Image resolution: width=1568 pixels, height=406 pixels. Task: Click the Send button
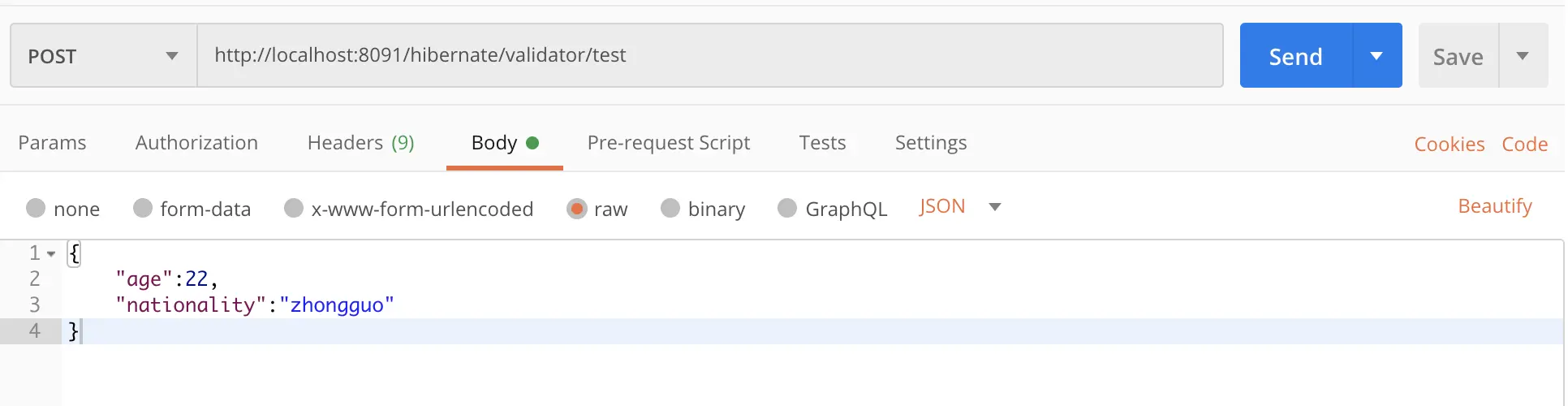1295,56
